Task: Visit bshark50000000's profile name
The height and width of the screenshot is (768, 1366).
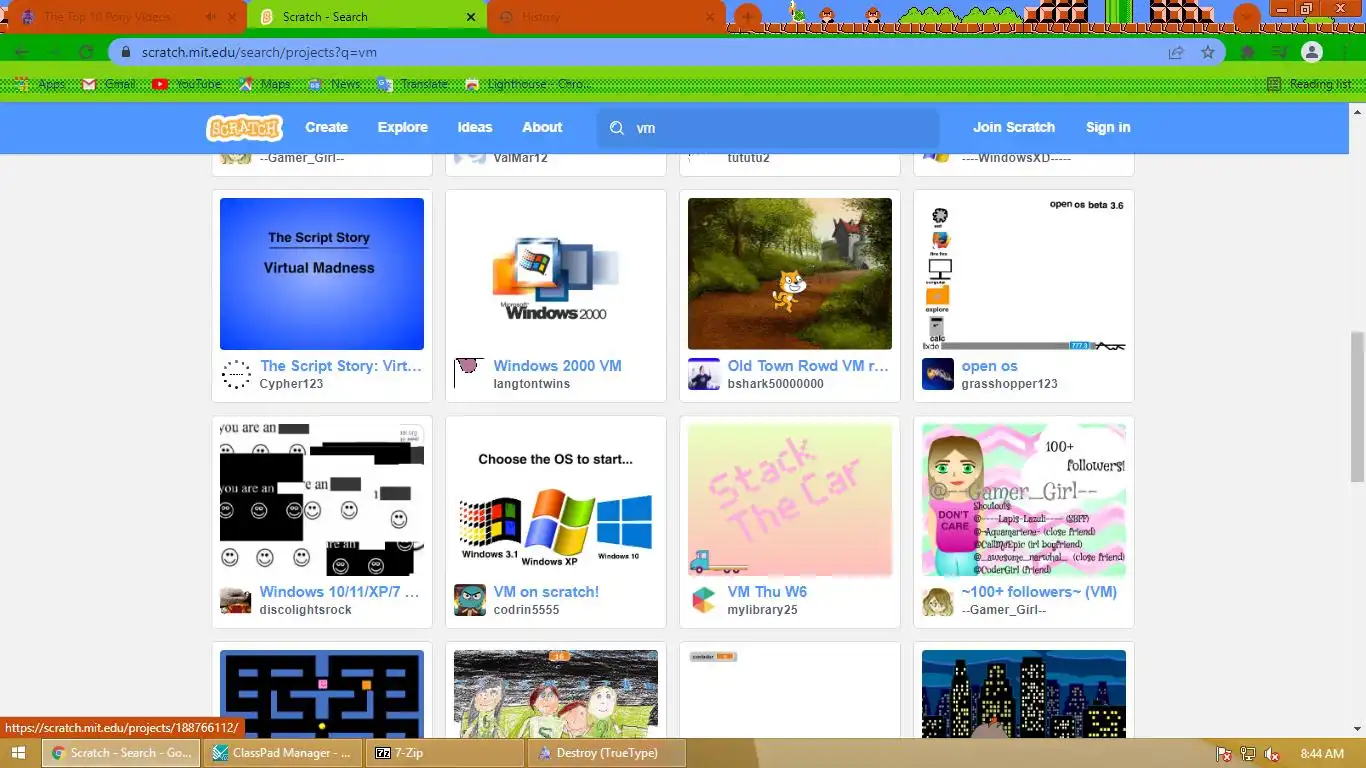Action: [776, 384]
